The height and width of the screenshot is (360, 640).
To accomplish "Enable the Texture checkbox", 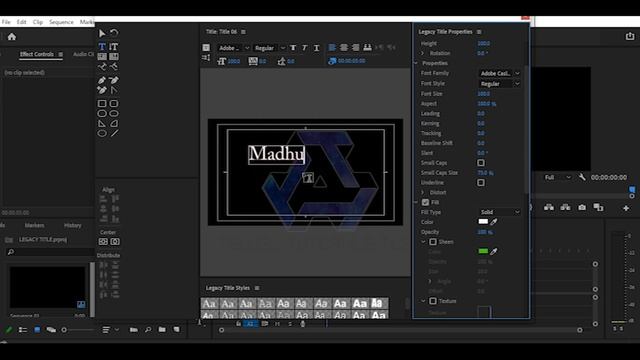I will [x=433, y=301].
